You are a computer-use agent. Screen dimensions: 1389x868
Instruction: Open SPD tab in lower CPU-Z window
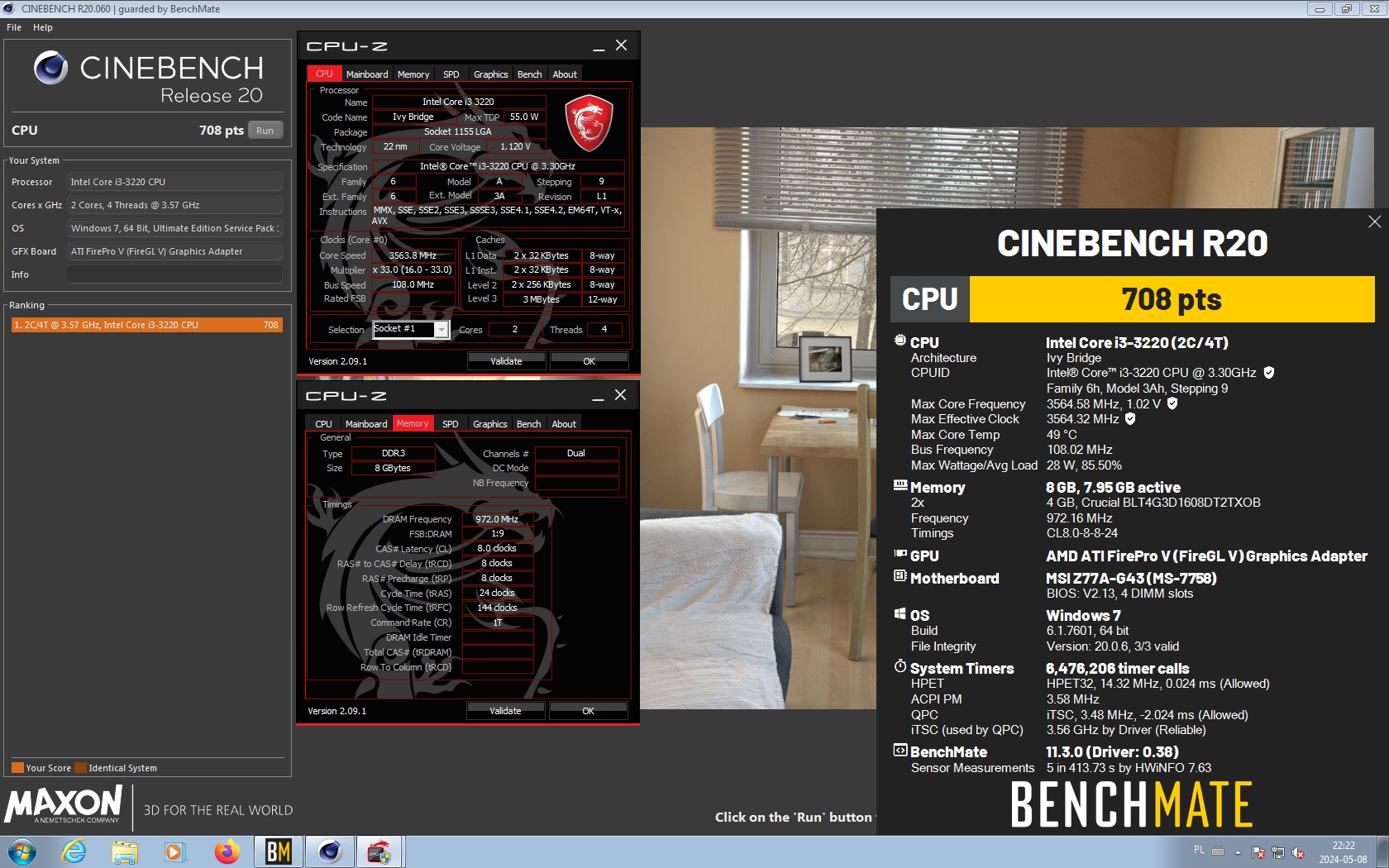[451, 424]
